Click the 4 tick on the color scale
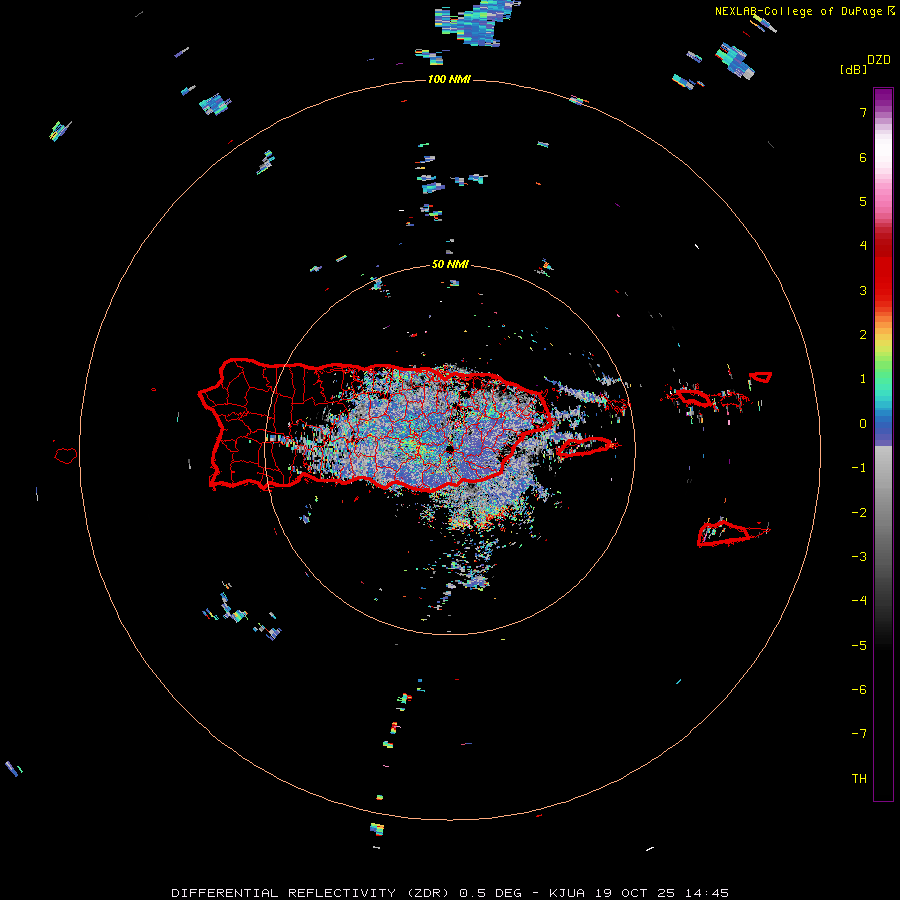Viewport: 900px width, 900px height. (863, 246)
